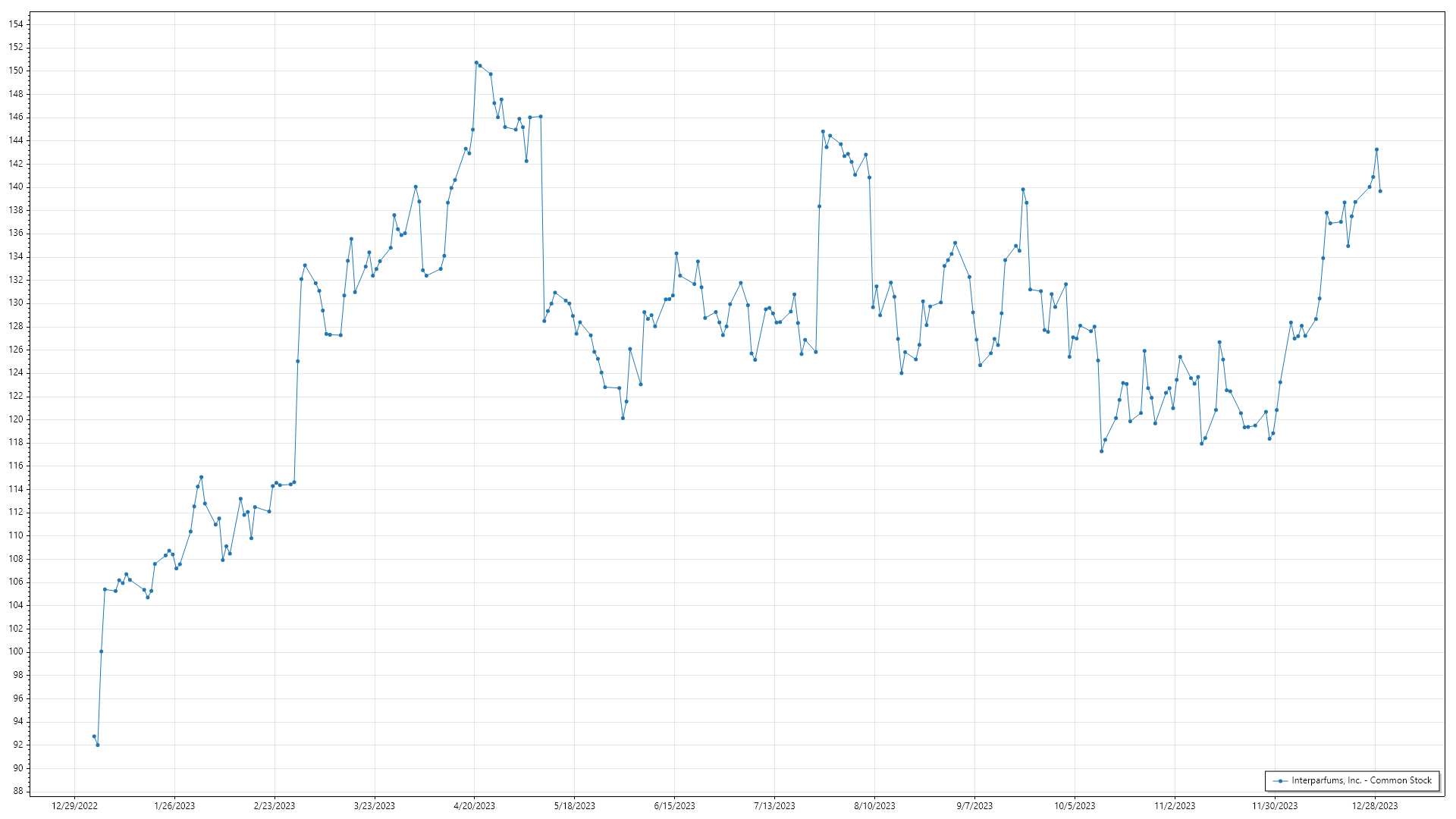
Task: Click the last data point on the series
Action: coord(1380,191)
